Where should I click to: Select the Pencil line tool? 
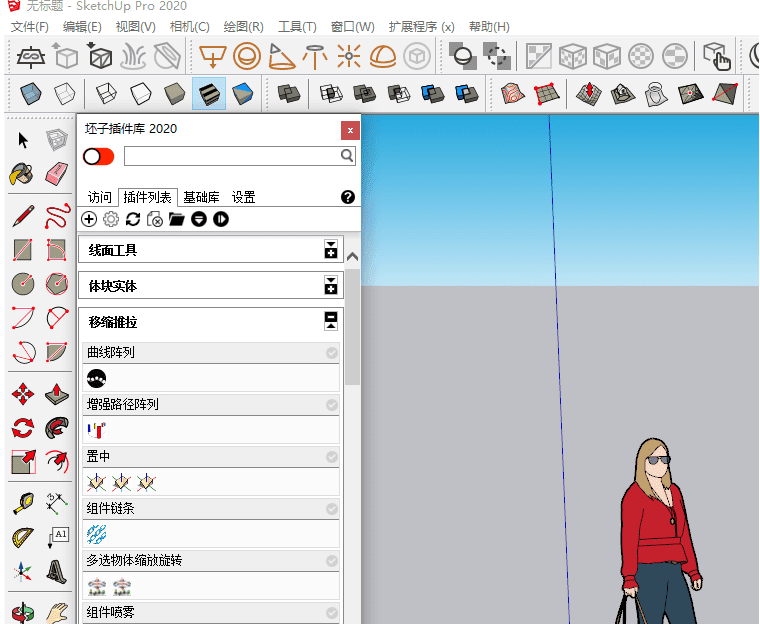[23, 215]
